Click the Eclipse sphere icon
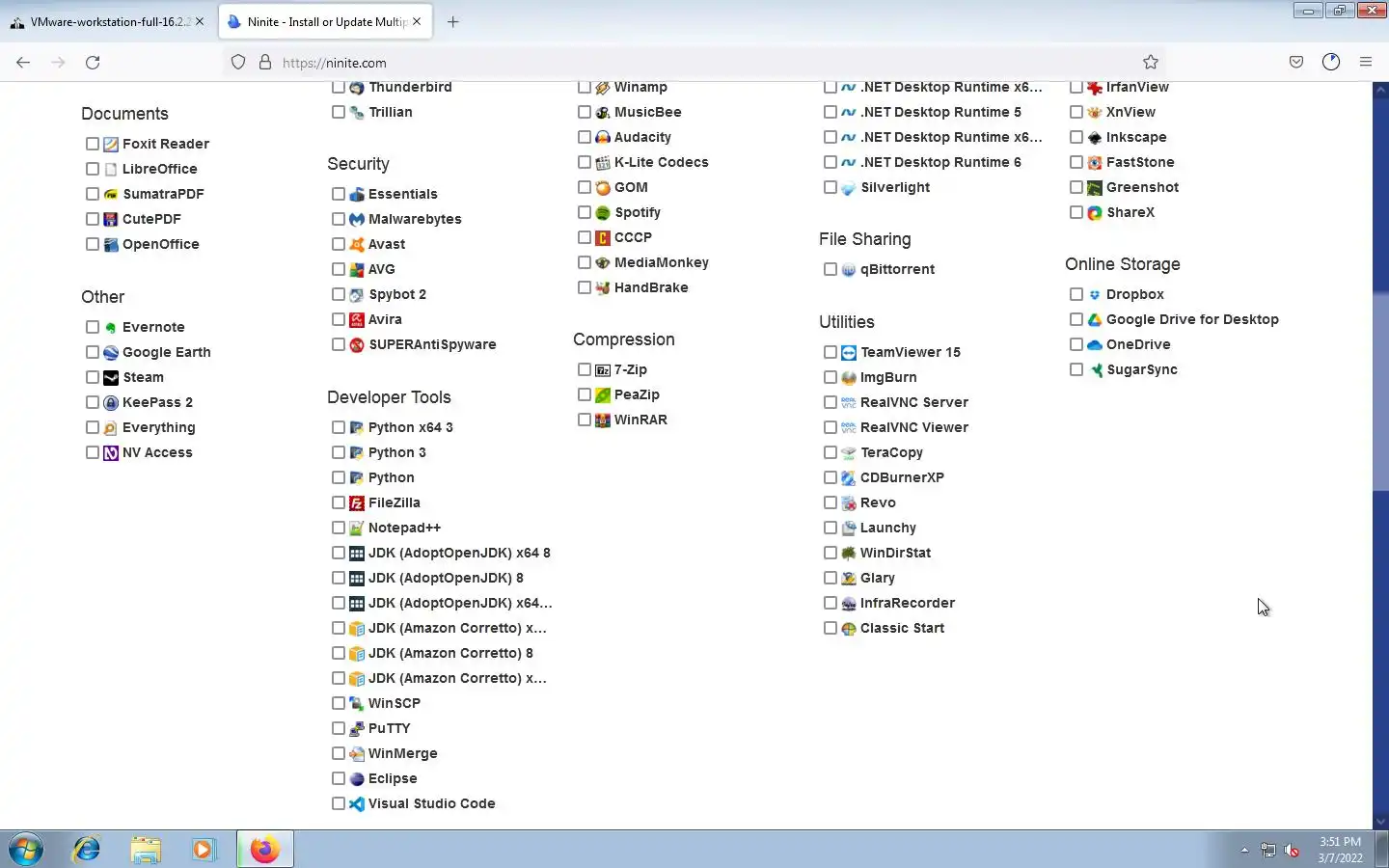This screenshot has width=1389, height=868. click(x=357, y=778)
